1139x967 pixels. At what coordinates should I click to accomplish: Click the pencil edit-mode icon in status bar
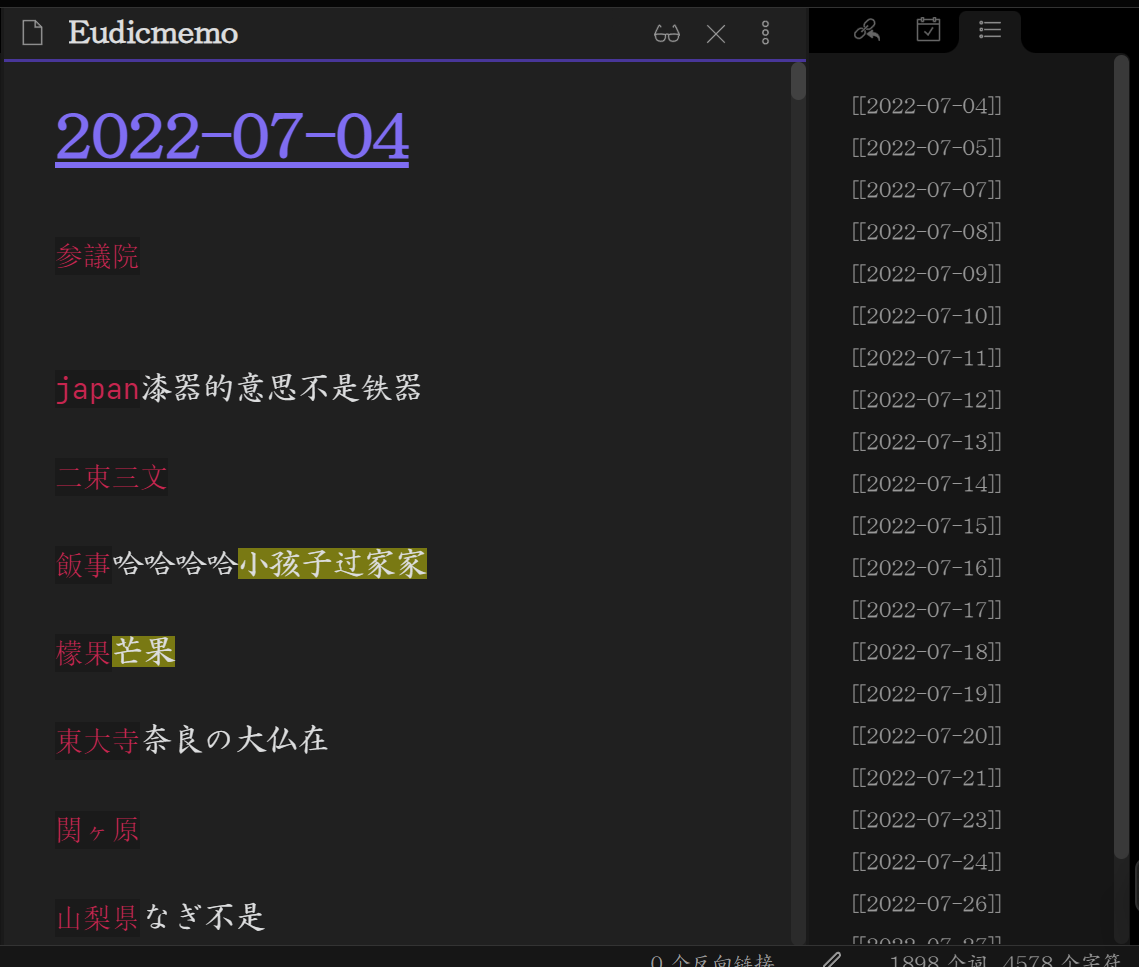pos(831,960)
